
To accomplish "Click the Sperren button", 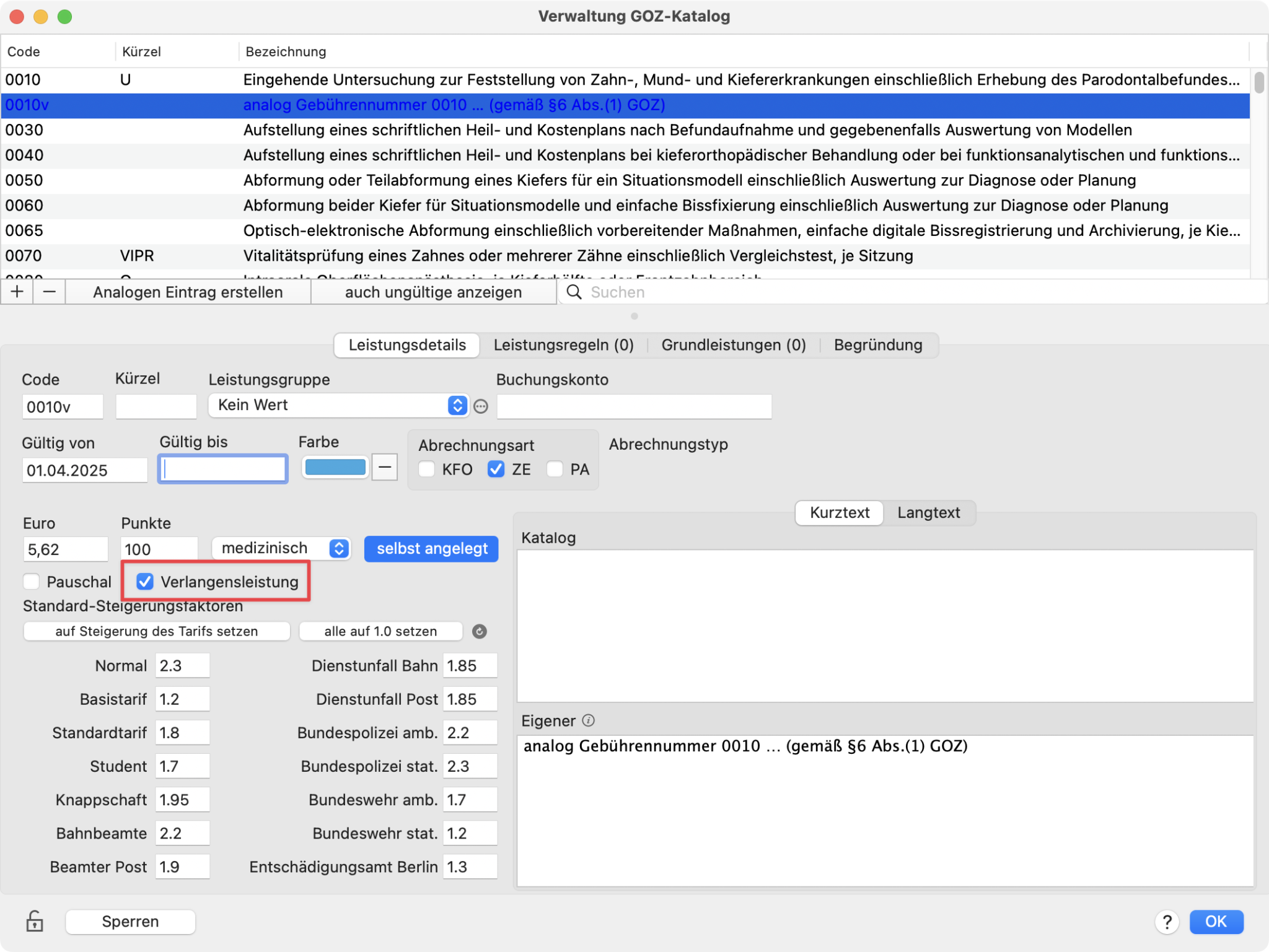I will (130, 922).
